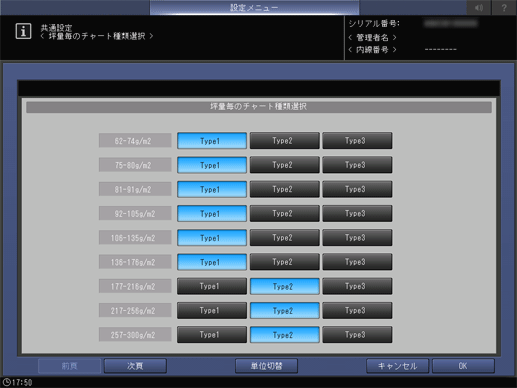Image resolution: width=517 pixels, height=388 pixels.
Task: Select Type3 for 62-74g/m2
Action: click(357, 141)
